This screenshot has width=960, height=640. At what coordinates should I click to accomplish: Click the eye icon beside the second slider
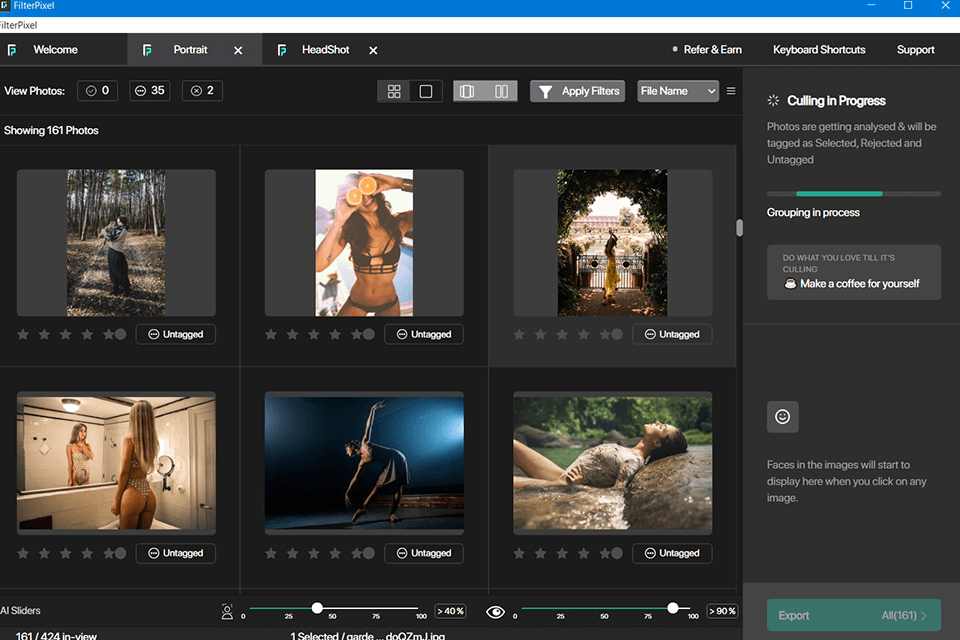[495, 612]
